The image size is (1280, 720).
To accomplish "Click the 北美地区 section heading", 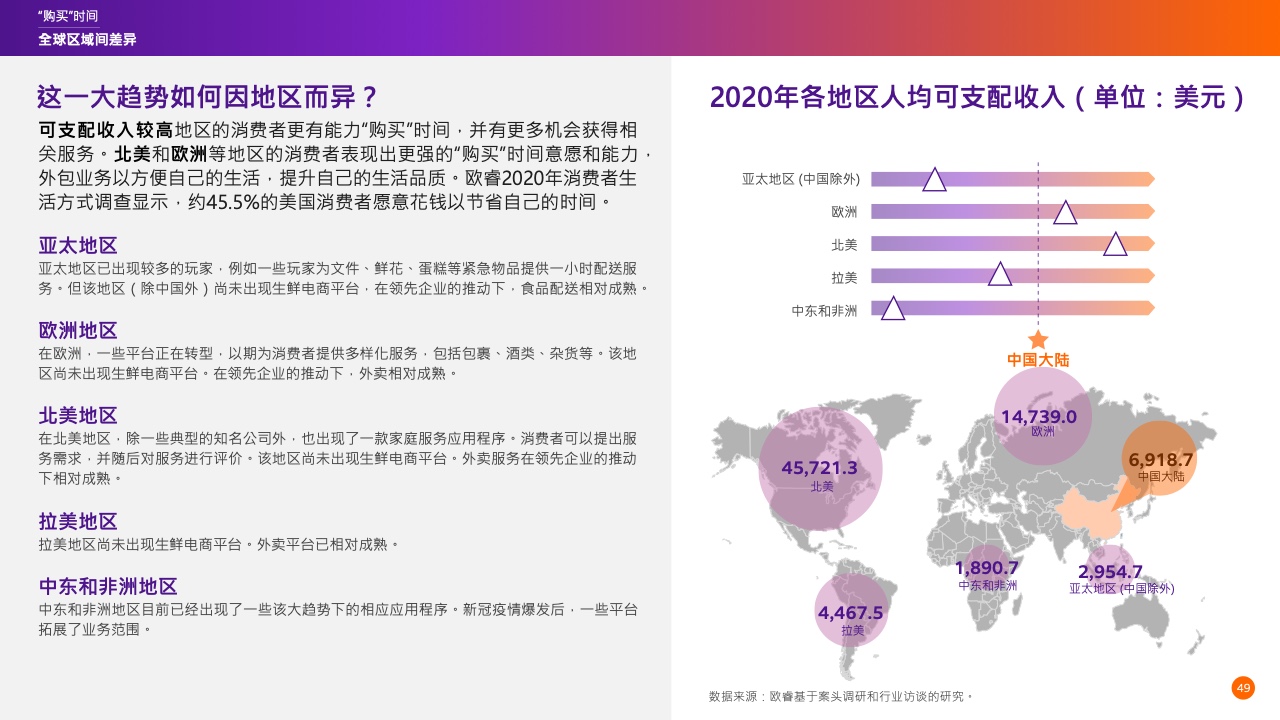I will coord(78,415).
